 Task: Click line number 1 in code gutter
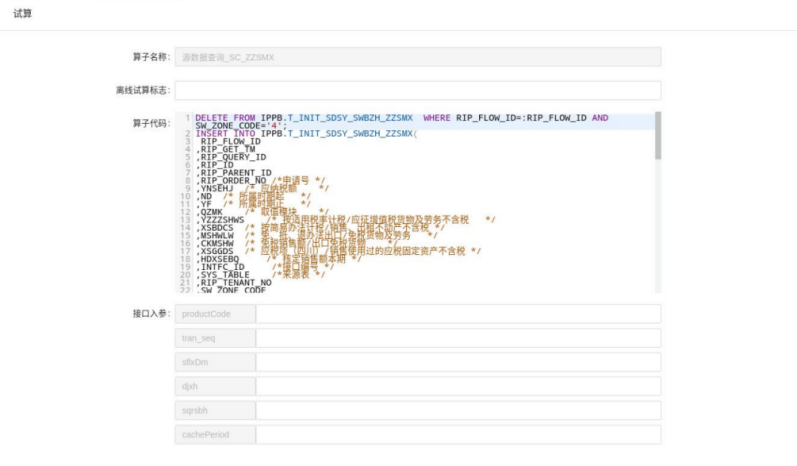[x=188, y=117]
